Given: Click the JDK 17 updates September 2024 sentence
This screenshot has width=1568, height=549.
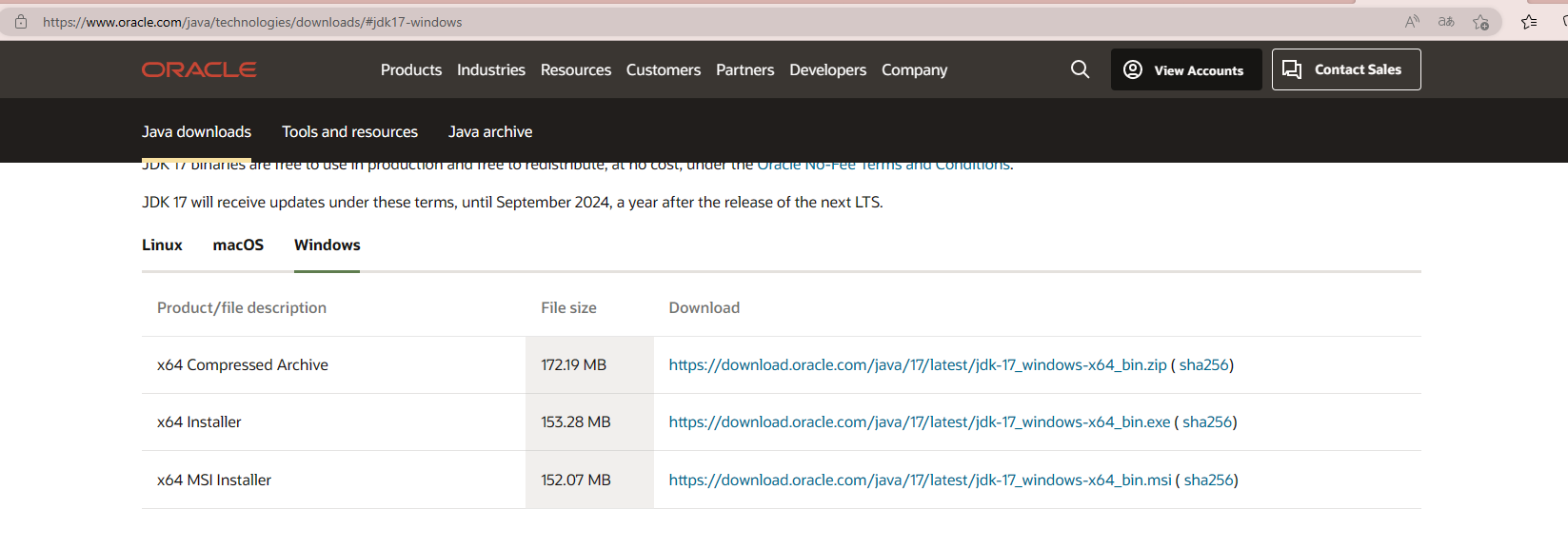Looking at the screenshot, I should click(512, 202).
